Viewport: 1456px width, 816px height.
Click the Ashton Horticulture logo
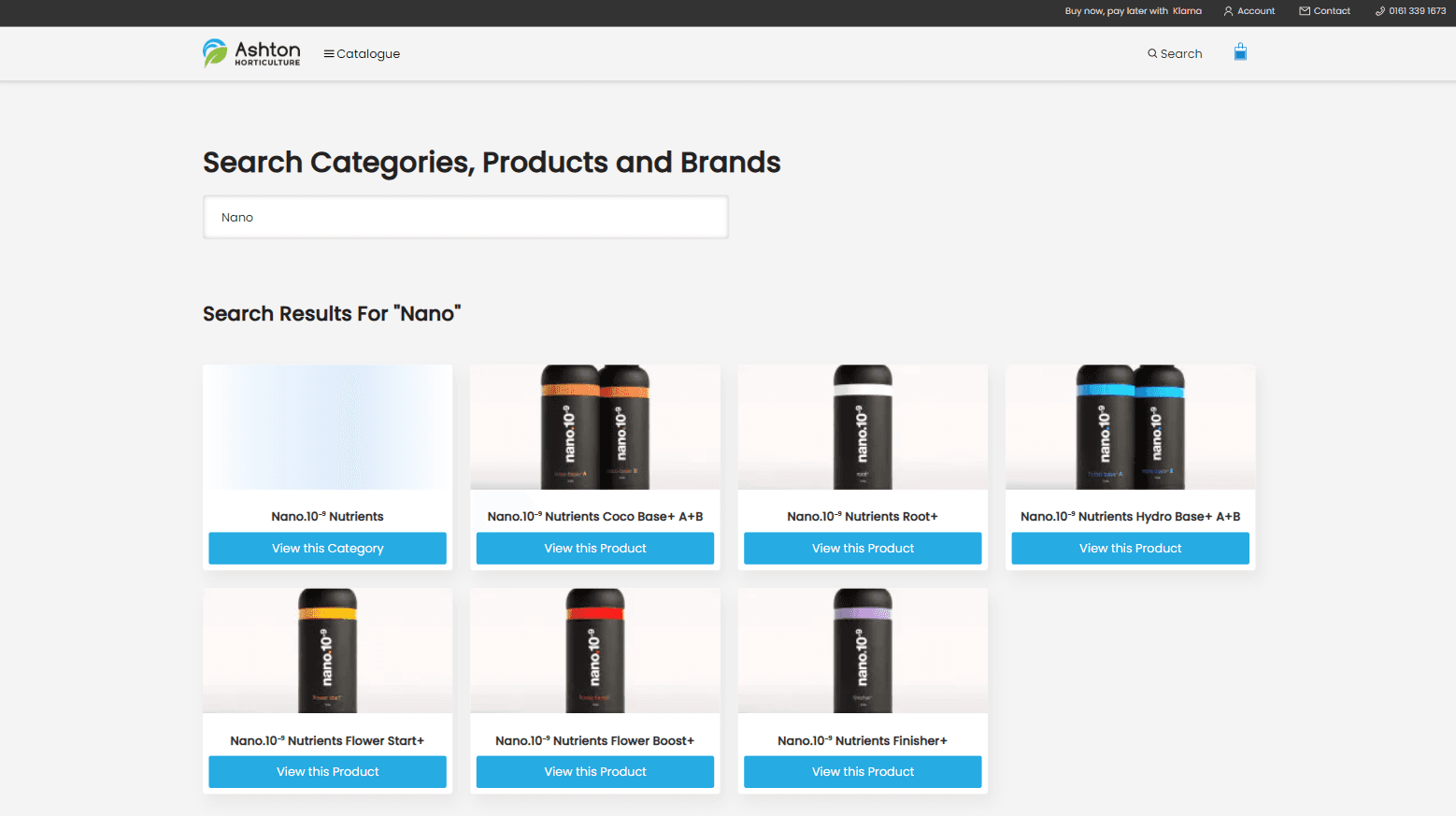coord(250,53)
